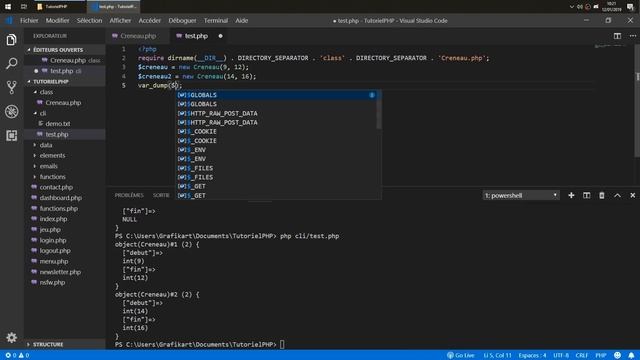Click the Task View button on taskbar
Screen dimensions: 640x360
point(23,7)
